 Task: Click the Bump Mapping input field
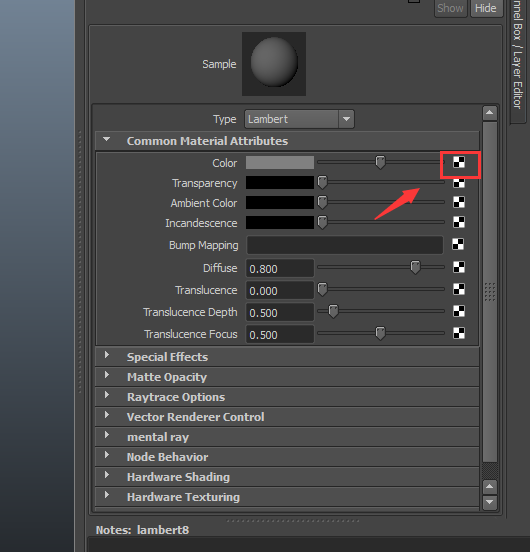(345, 245)
